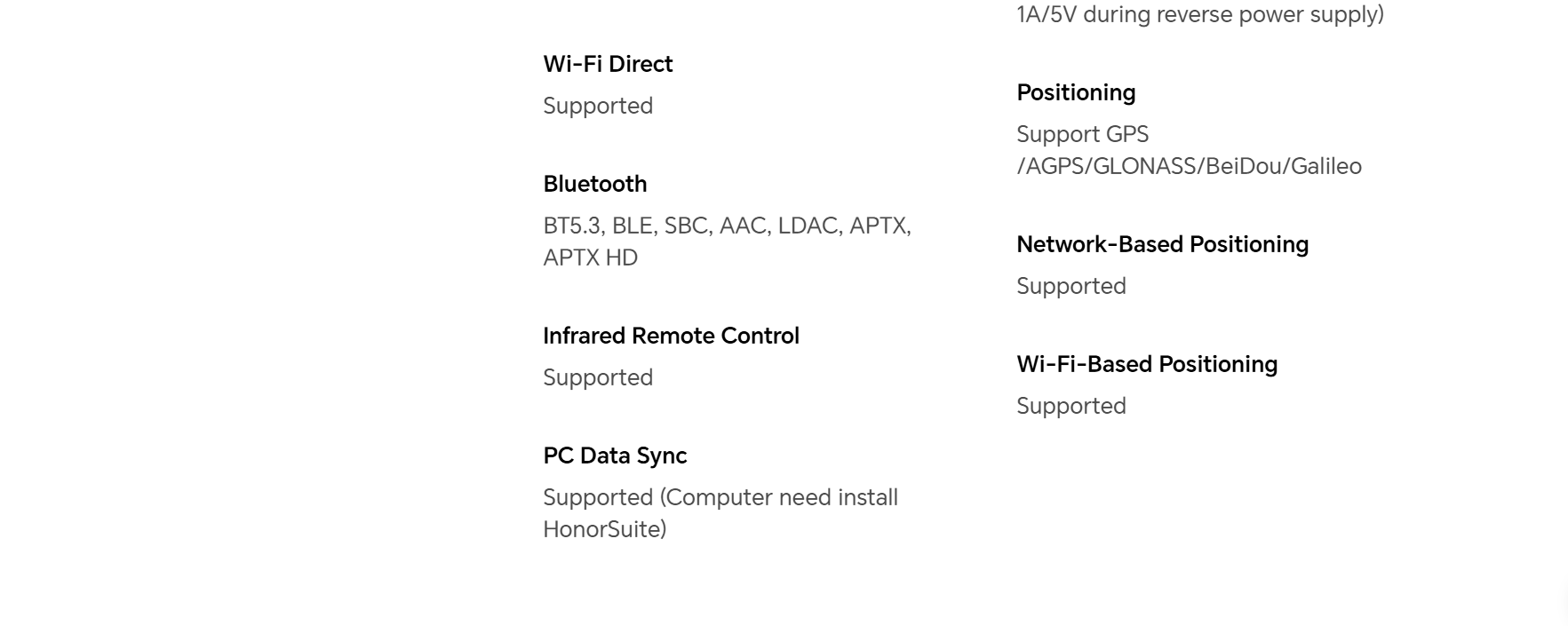Click the Infrared Remote Control heading
Image resolution: width=1568 pixels, height=626 pixels.
click(x=671, y=336)
